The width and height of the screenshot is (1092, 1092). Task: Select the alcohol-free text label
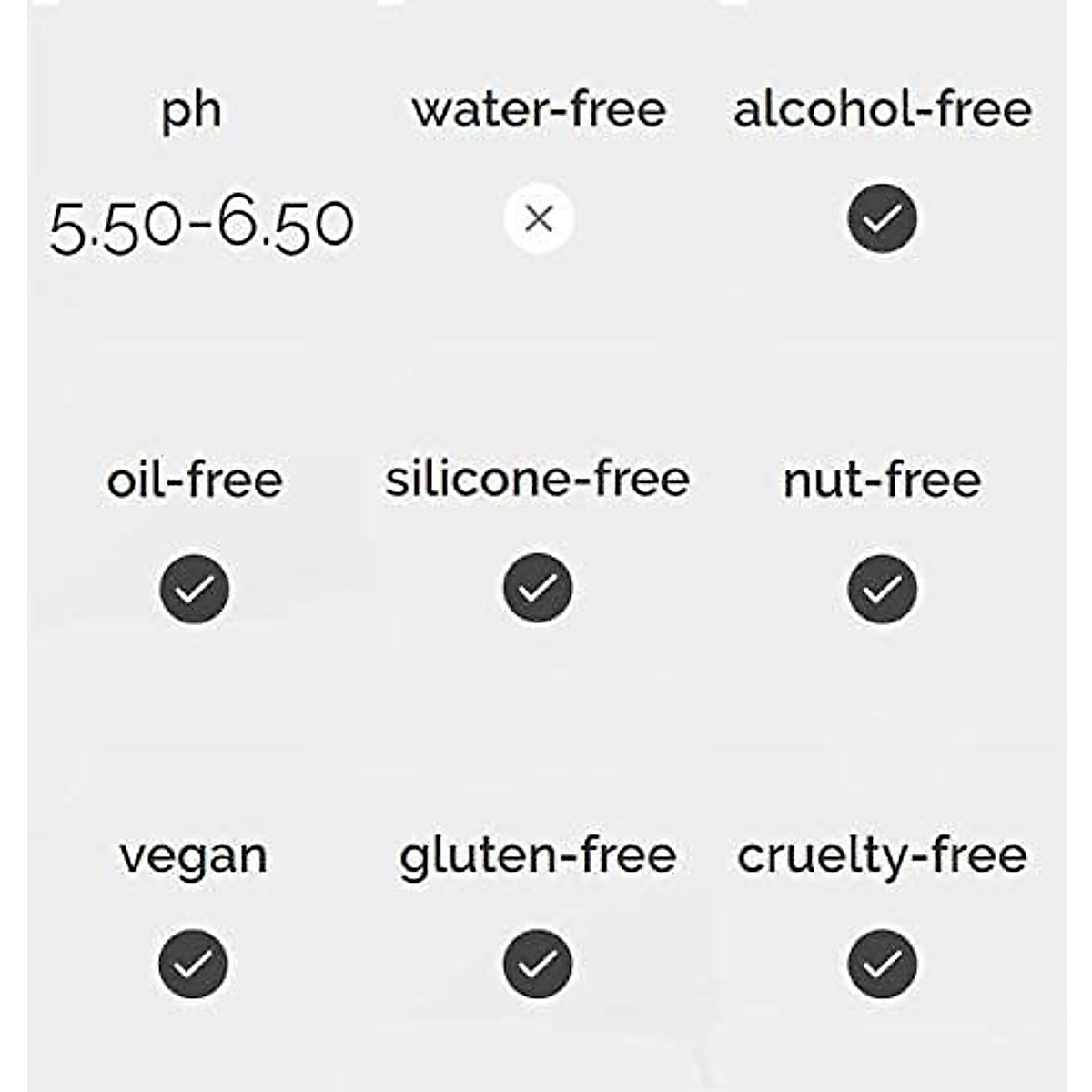pyautogui.click(x=883, y=109)
